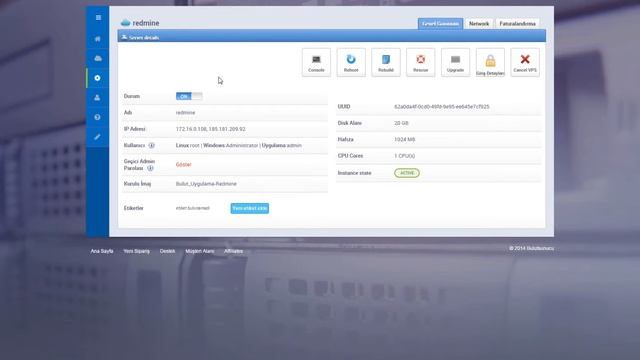Go to the home icon in the sidebar

98,39
